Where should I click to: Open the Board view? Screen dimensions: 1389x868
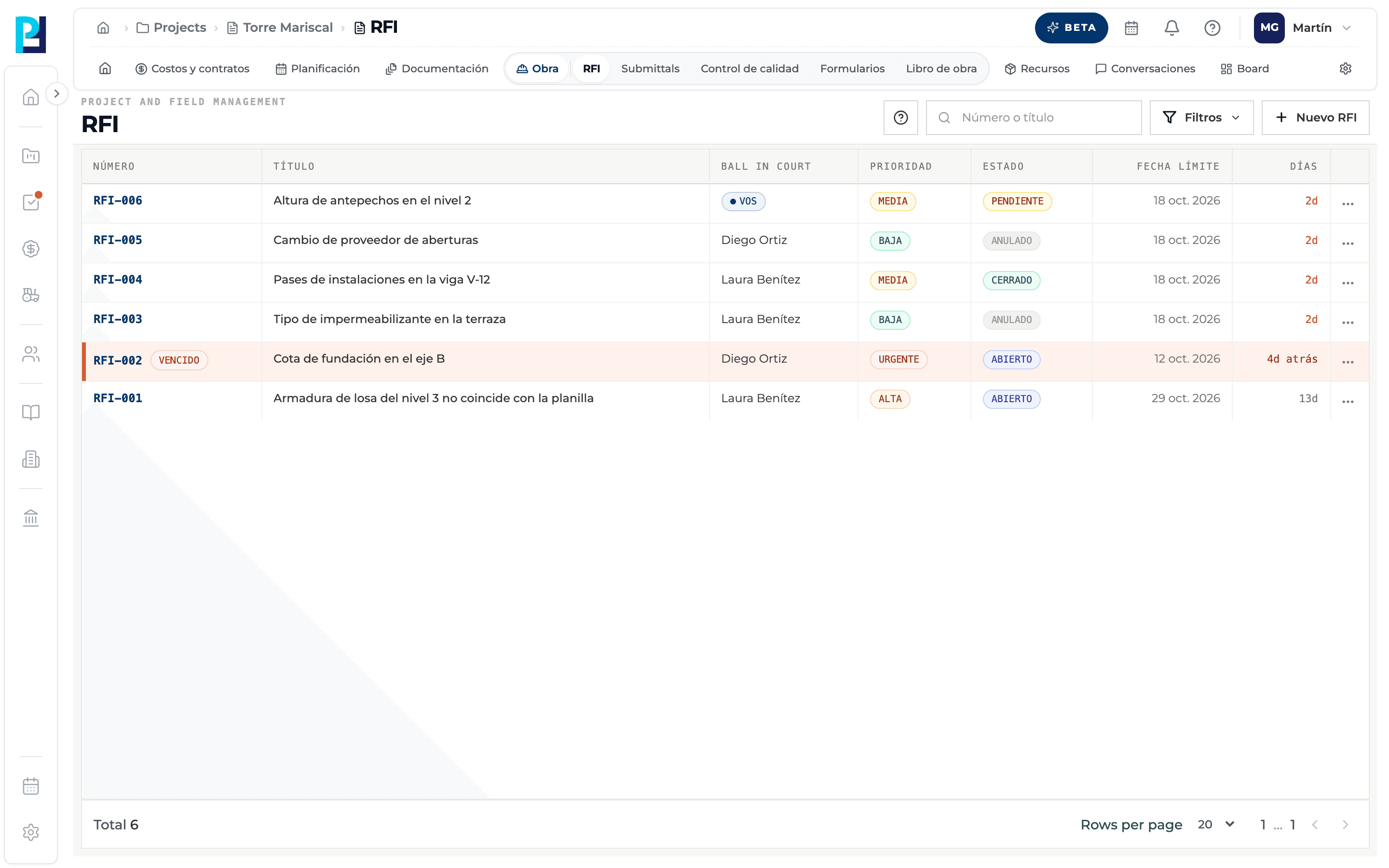(1244, 69)
